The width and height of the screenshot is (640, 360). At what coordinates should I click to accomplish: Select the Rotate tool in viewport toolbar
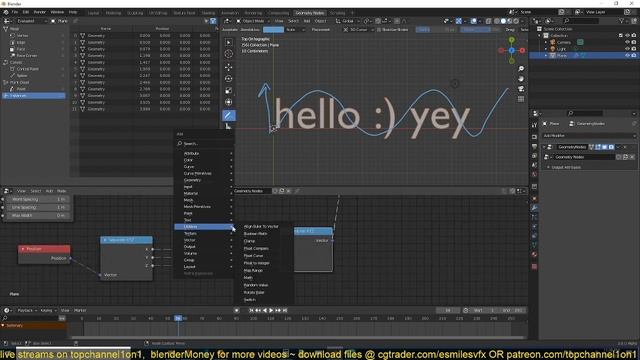(x=229, y=78)
